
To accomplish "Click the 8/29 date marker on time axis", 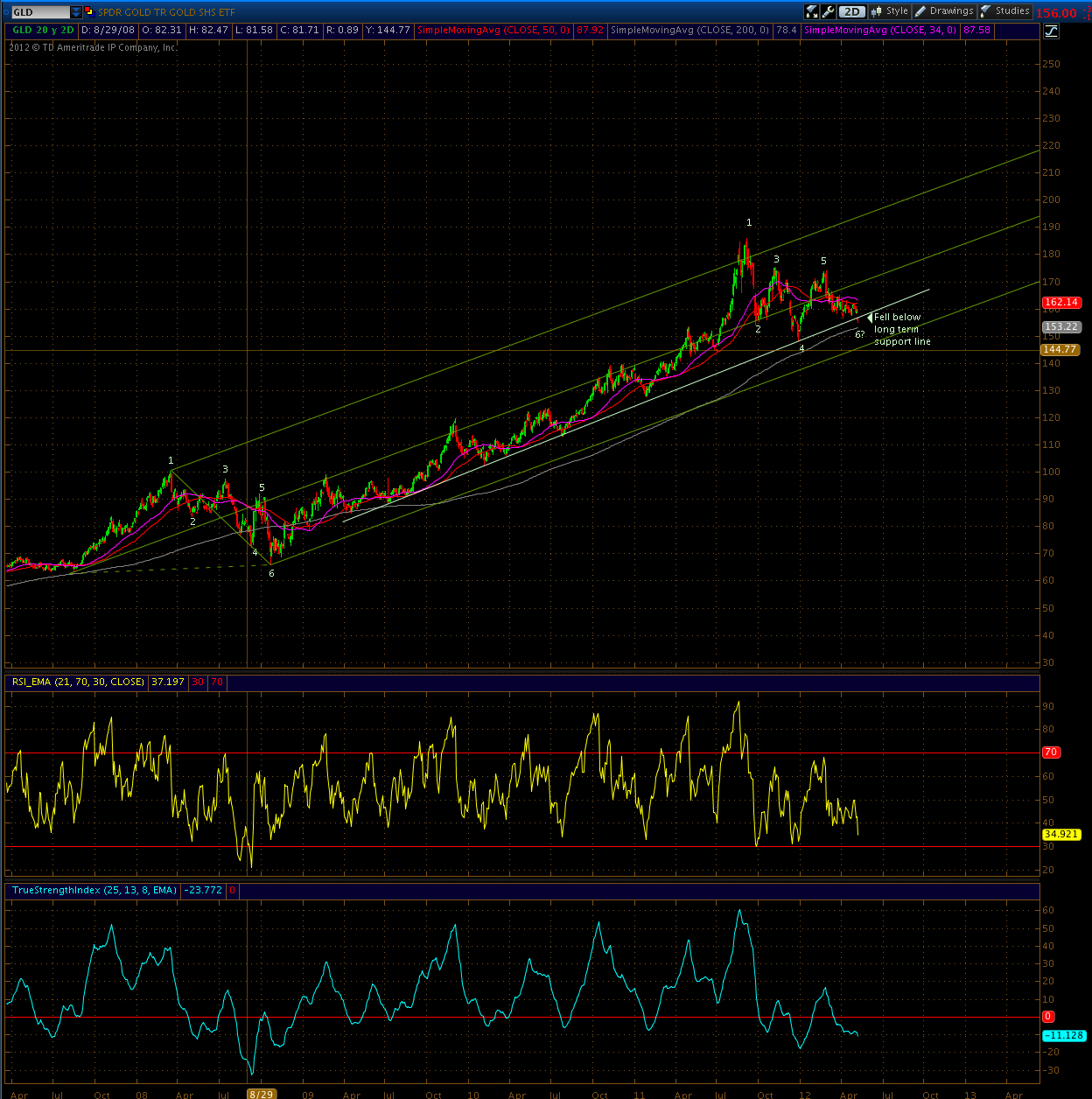I will (x=261, y=1094).
